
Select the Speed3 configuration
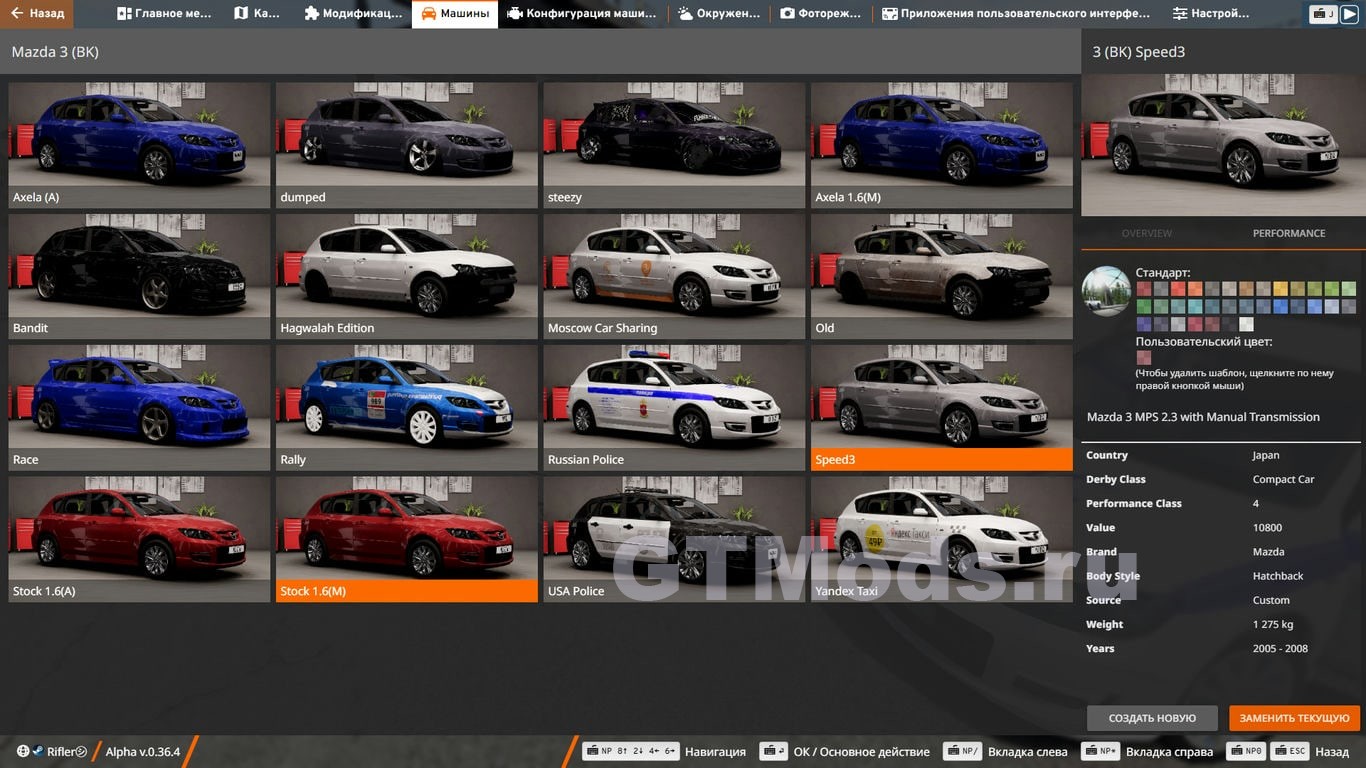[x=942, y=408]
